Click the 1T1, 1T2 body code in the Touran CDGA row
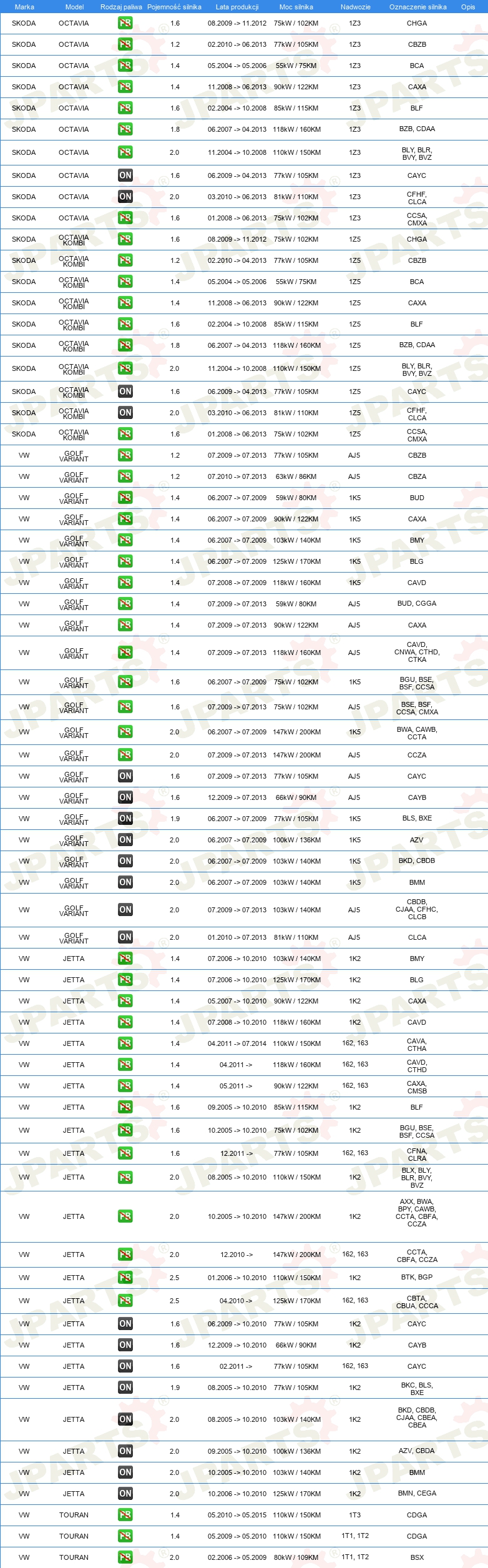 [x=355, y=1536]
